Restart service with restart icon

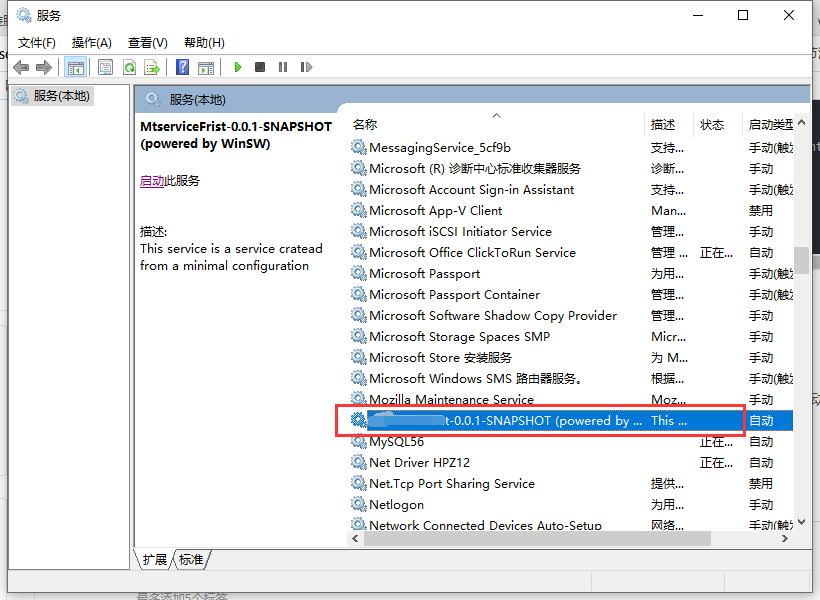pyautogui.click(x=306, y=67)
